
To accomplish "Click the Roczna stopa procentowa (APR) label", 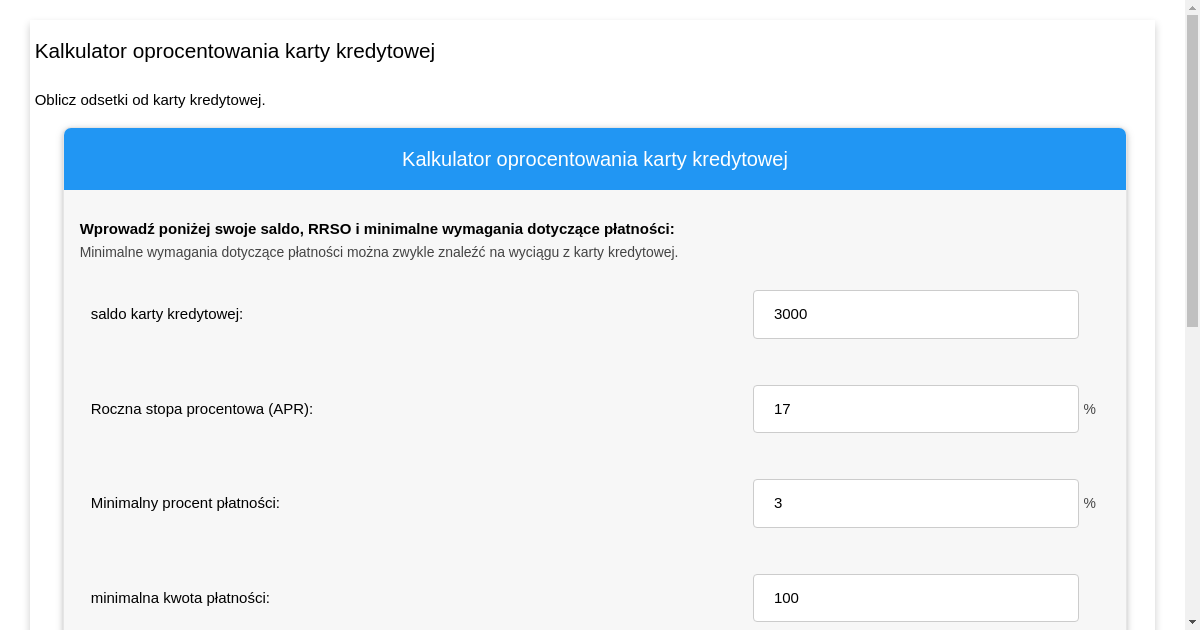I will 201,409.
